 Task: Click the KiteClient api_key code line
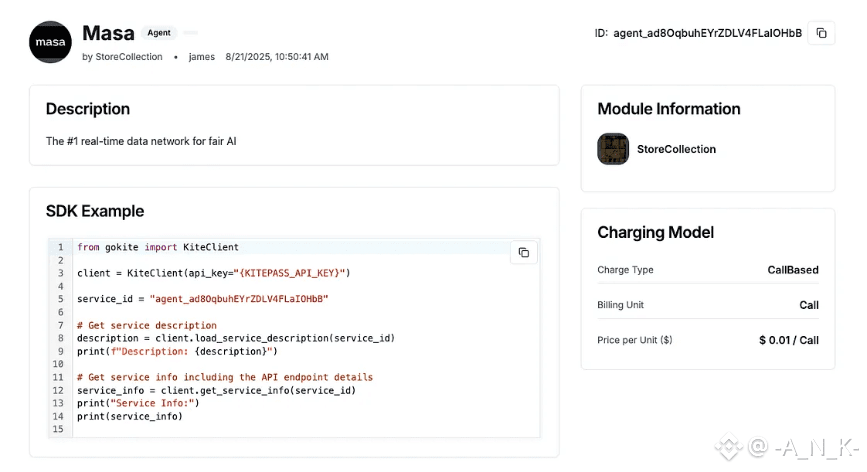click(213, 273)
